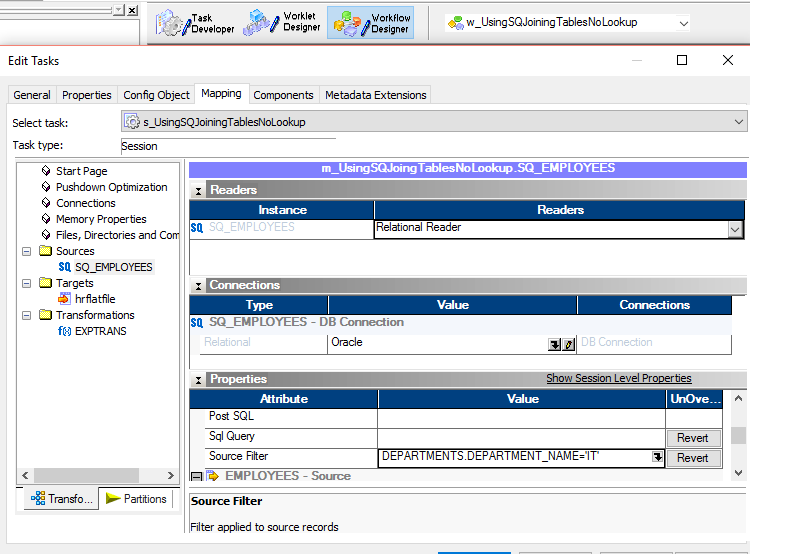This screenshot has height=554, width=811.
Task: Edit the Oracle connection with pencil icon
Action: [568, 345]
